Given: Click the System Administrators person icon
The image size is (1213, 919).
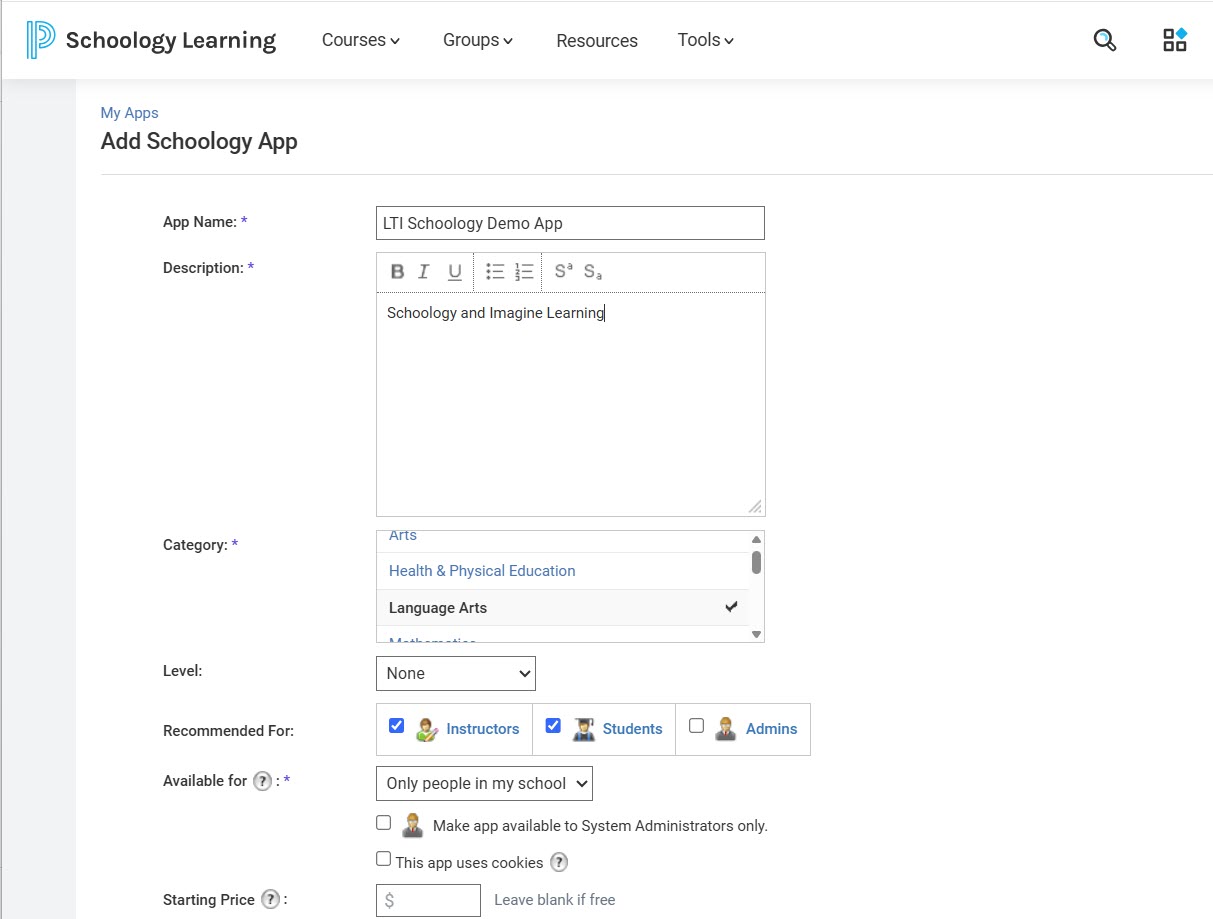Looking at the screenshot, I should [x=412, y=825].
